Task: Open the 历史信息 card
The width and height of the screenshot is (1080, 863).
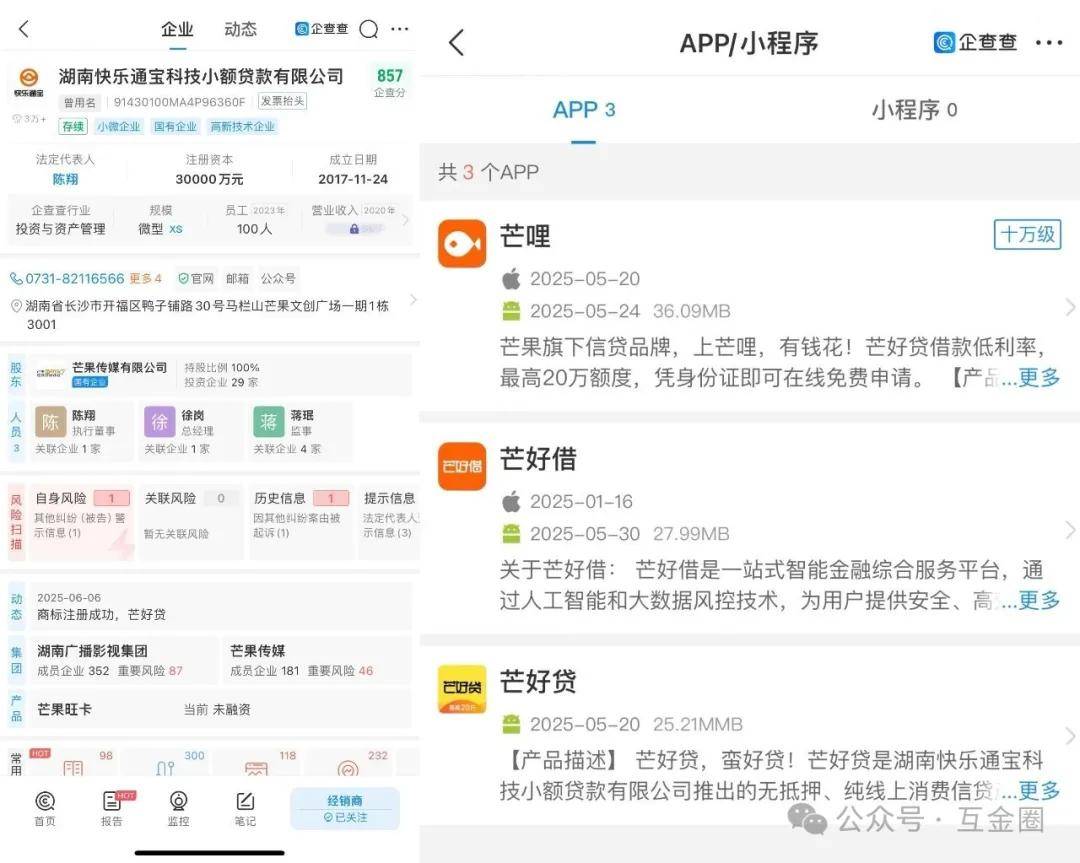Action: (x=301, y=522)
